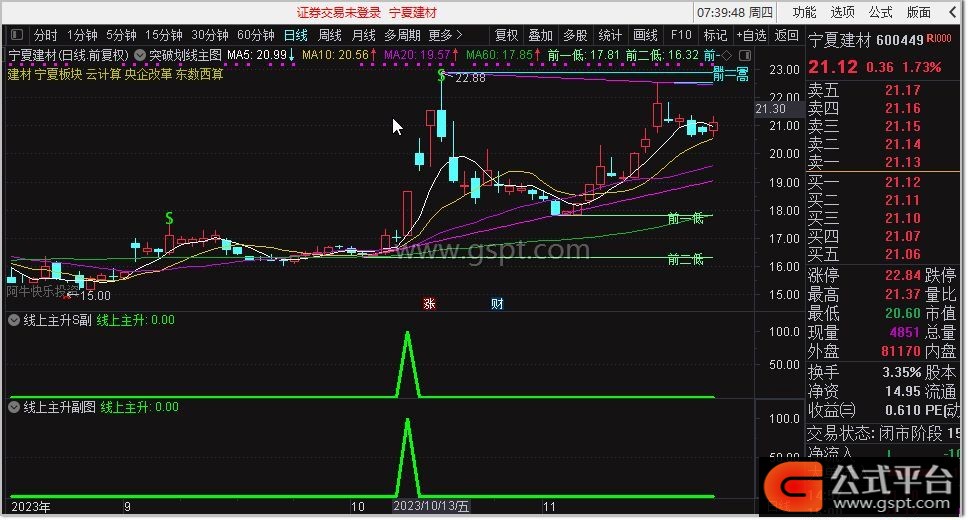969x520 pixels.
Task: Click the 最低 value 20.60
Action: pyautogui.click(x=902, y=313)
